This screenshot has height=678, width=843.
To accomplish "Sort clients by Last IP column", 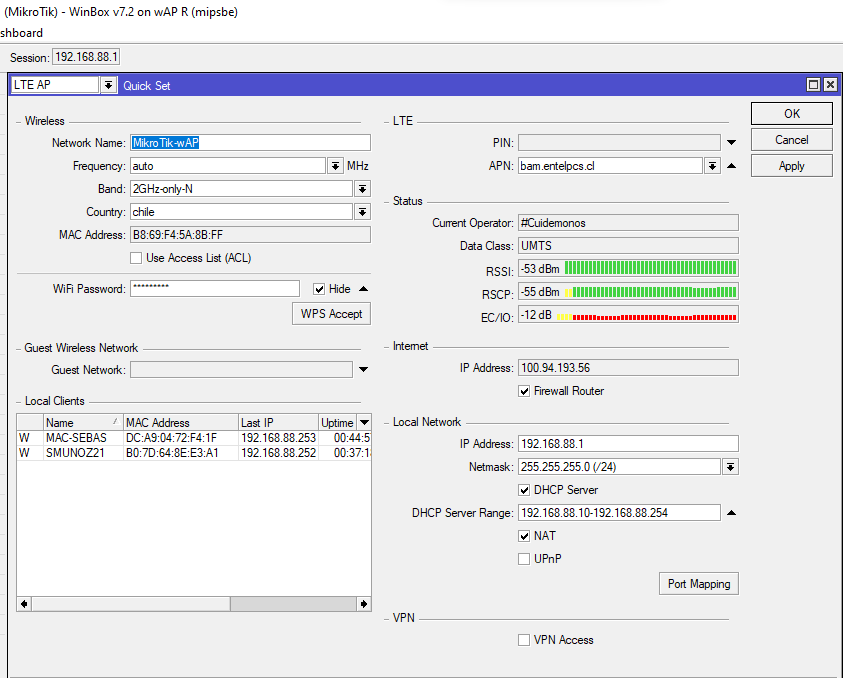I will pyautogui.click(x=277, y=423).
